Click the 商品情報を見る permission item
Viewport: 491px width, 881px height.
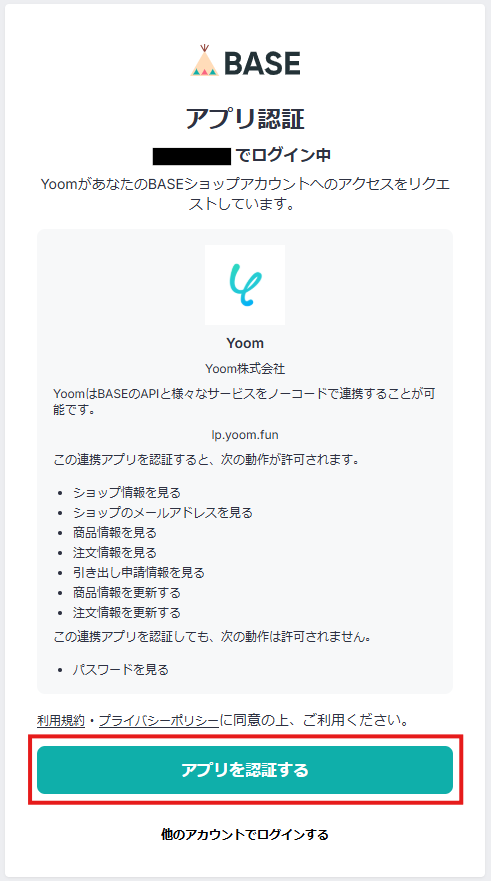(115, 532)
